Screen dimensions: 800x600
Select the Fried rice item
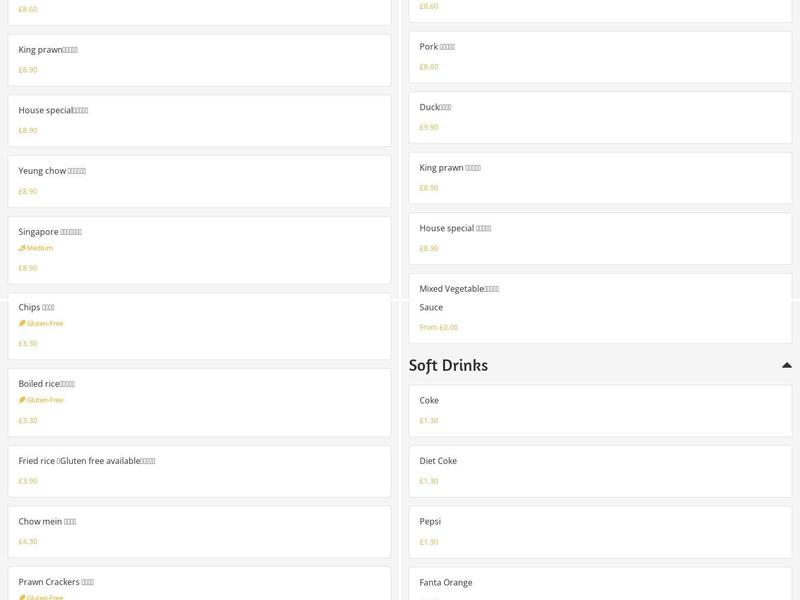(x=199, y=471)
